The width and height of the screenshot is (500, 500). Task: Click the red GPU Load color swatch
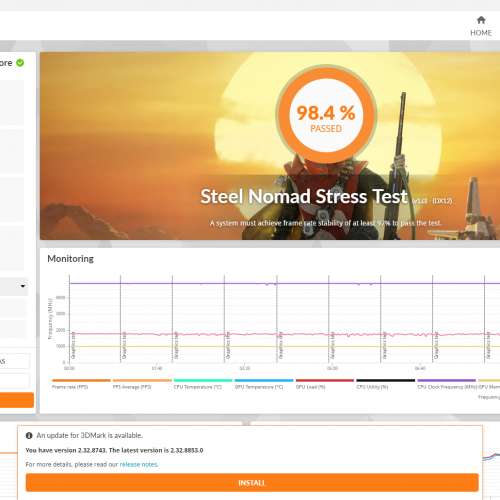tap(325, 380)
